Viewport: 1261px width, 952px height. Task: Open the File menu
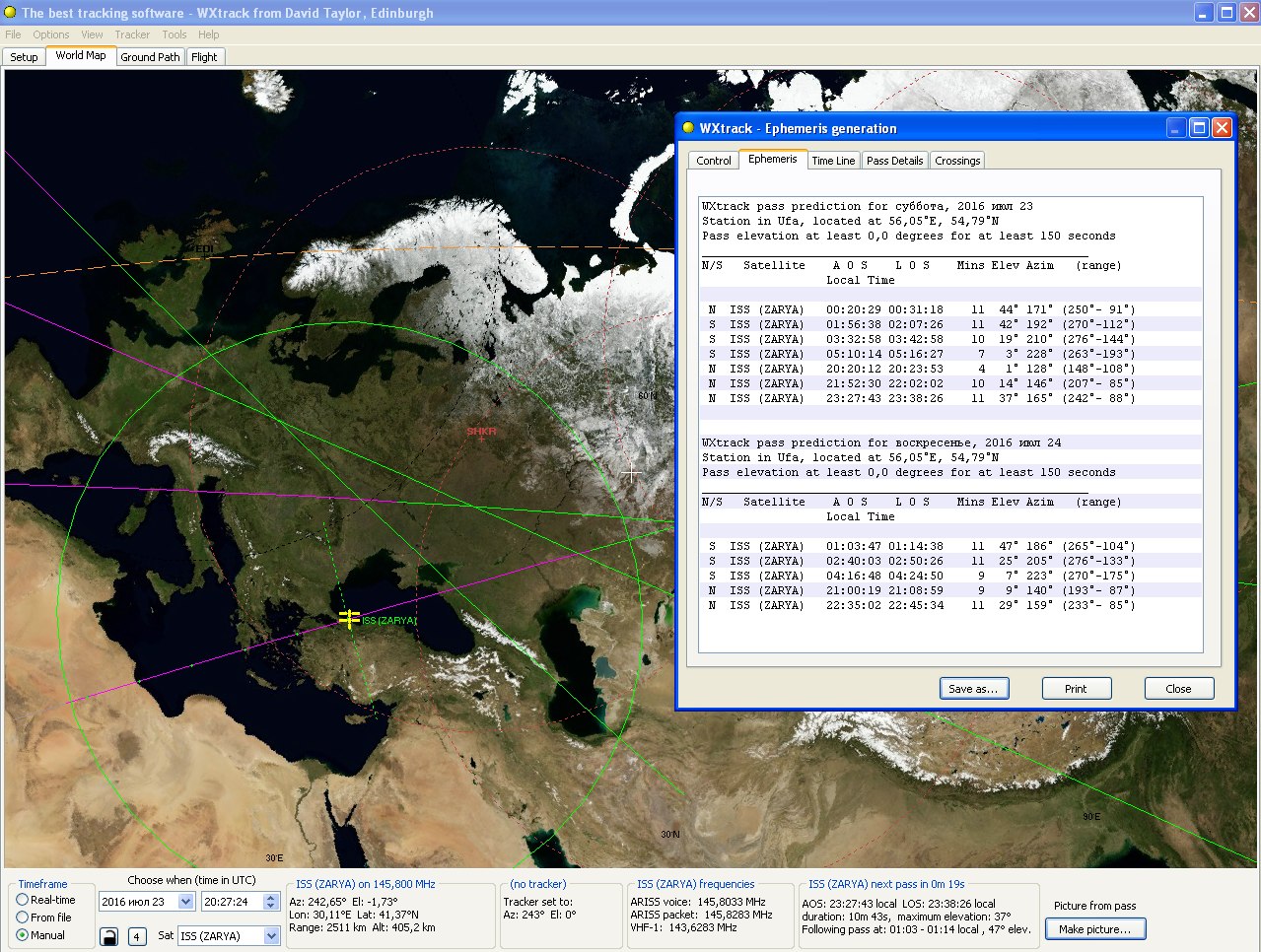13,34
